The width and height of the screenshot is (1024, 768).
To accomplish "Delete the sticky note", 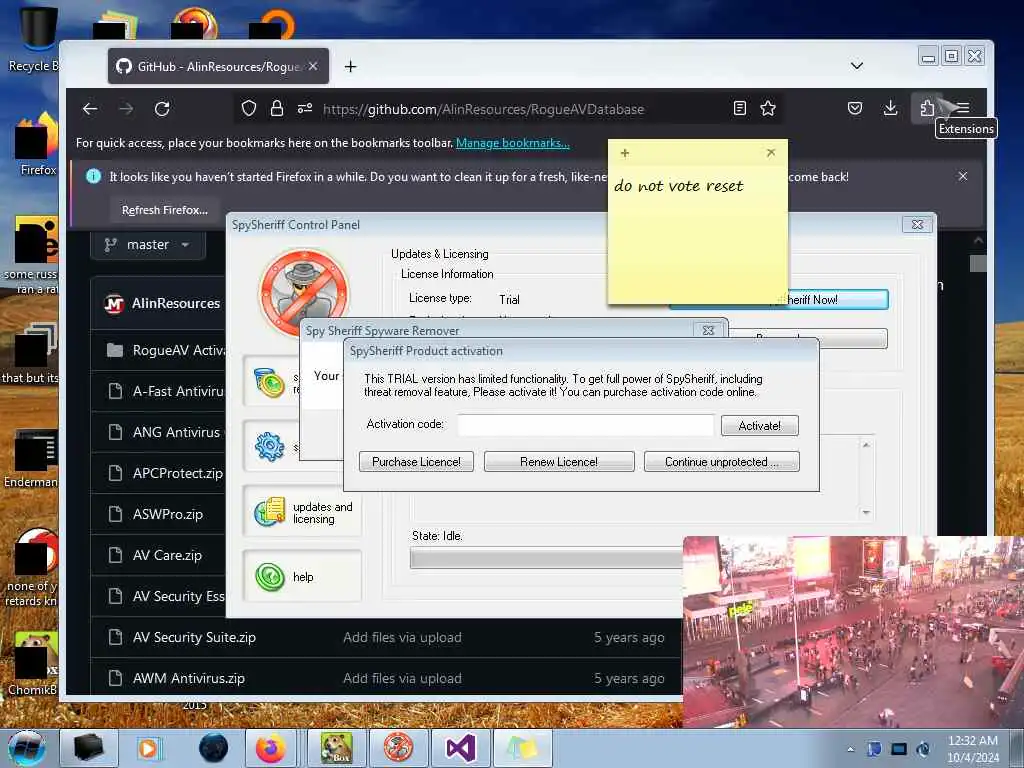I will pos(771,152).
